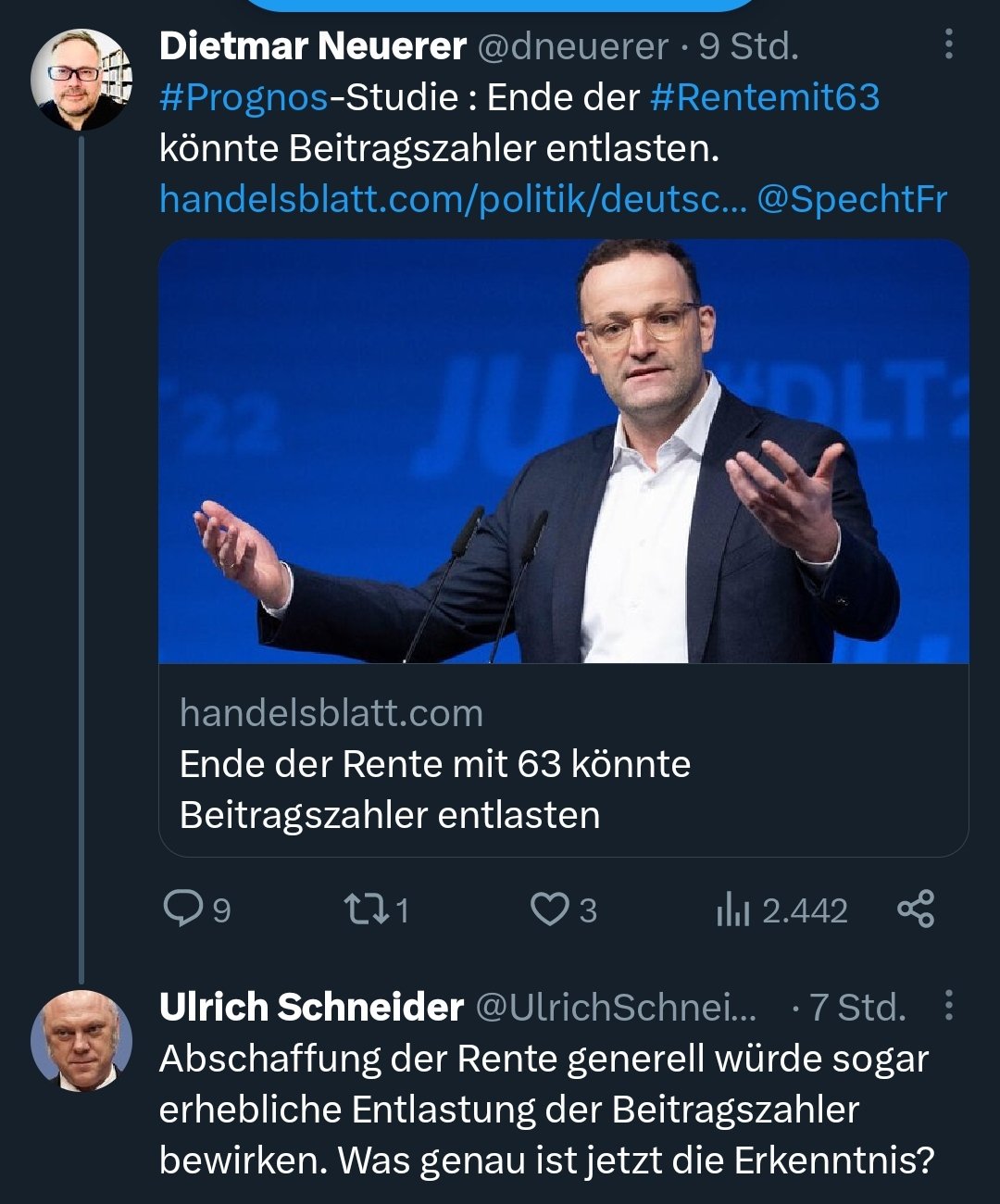Image resolution: width=1000 pixels, height=1204 pixels.
Task: Tap the #Prognos hashtag
Action: [244, 97]
